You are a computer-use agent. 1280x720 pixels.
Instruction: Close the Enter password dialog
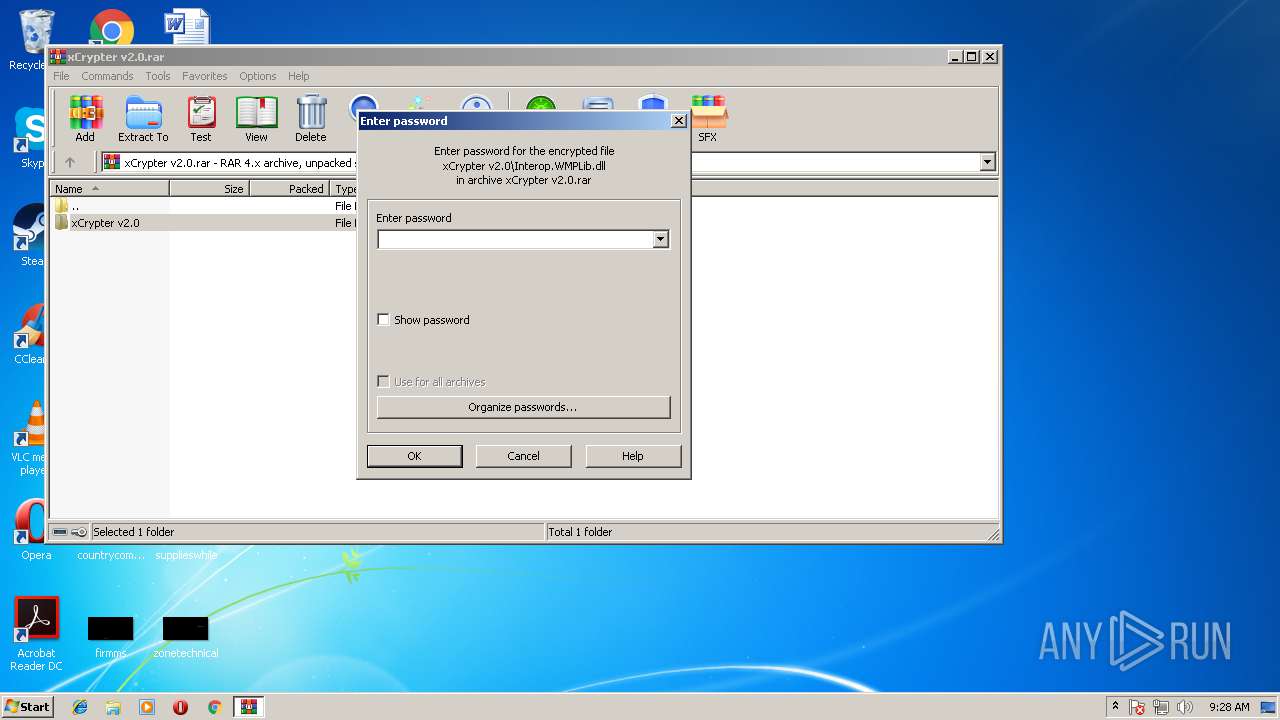point(678,121)
